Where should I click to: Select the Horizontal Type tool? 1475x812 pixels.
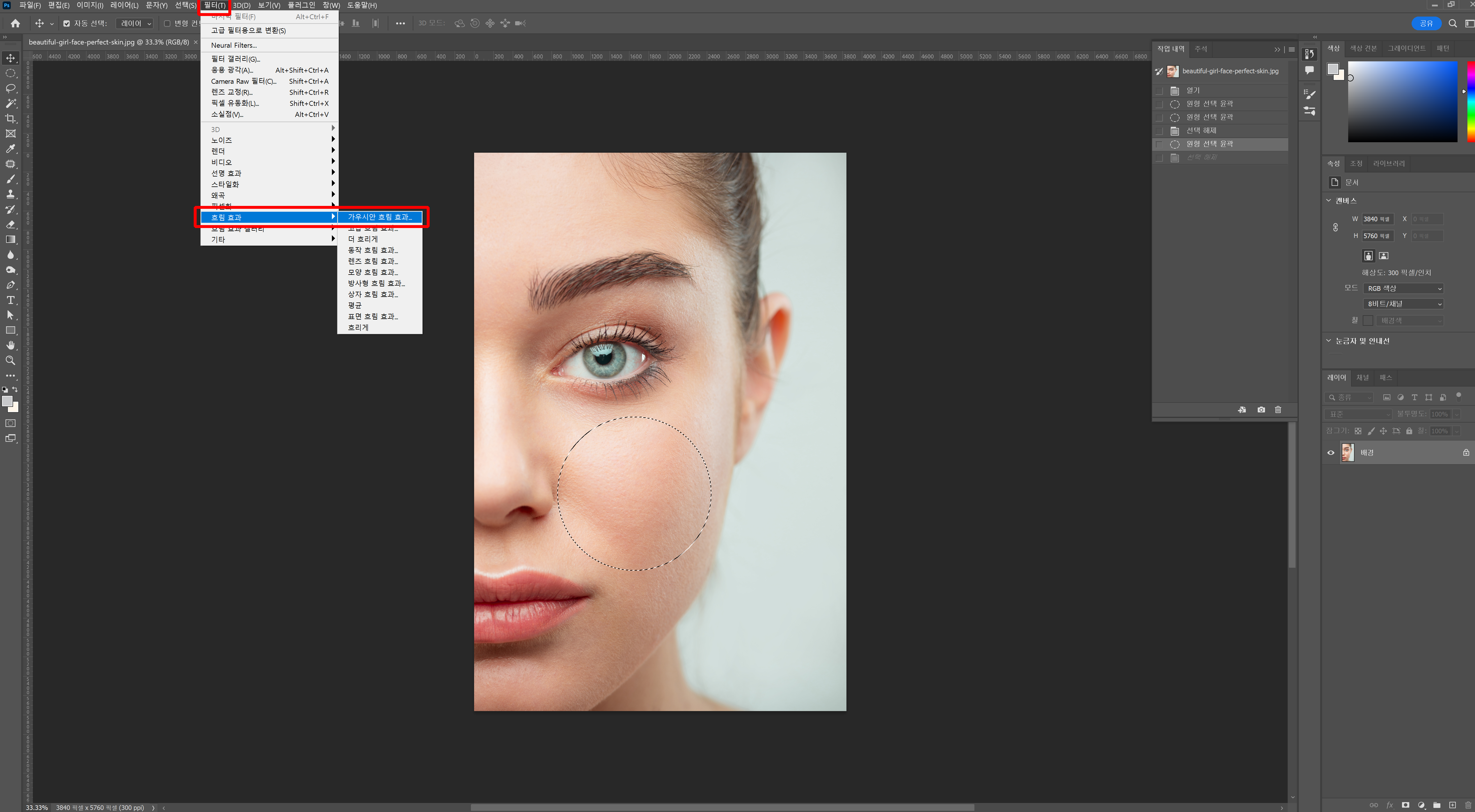pos(10,300)
